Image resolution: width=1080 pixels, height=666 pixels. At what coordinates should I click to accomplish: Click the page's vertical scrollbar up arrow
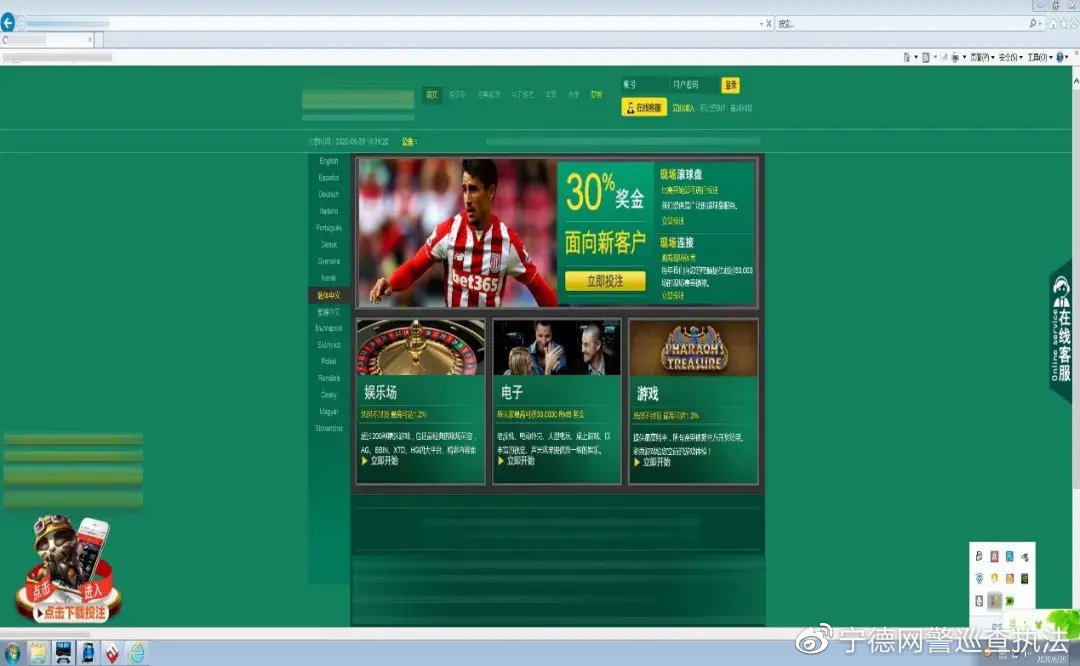point(1075,81)
